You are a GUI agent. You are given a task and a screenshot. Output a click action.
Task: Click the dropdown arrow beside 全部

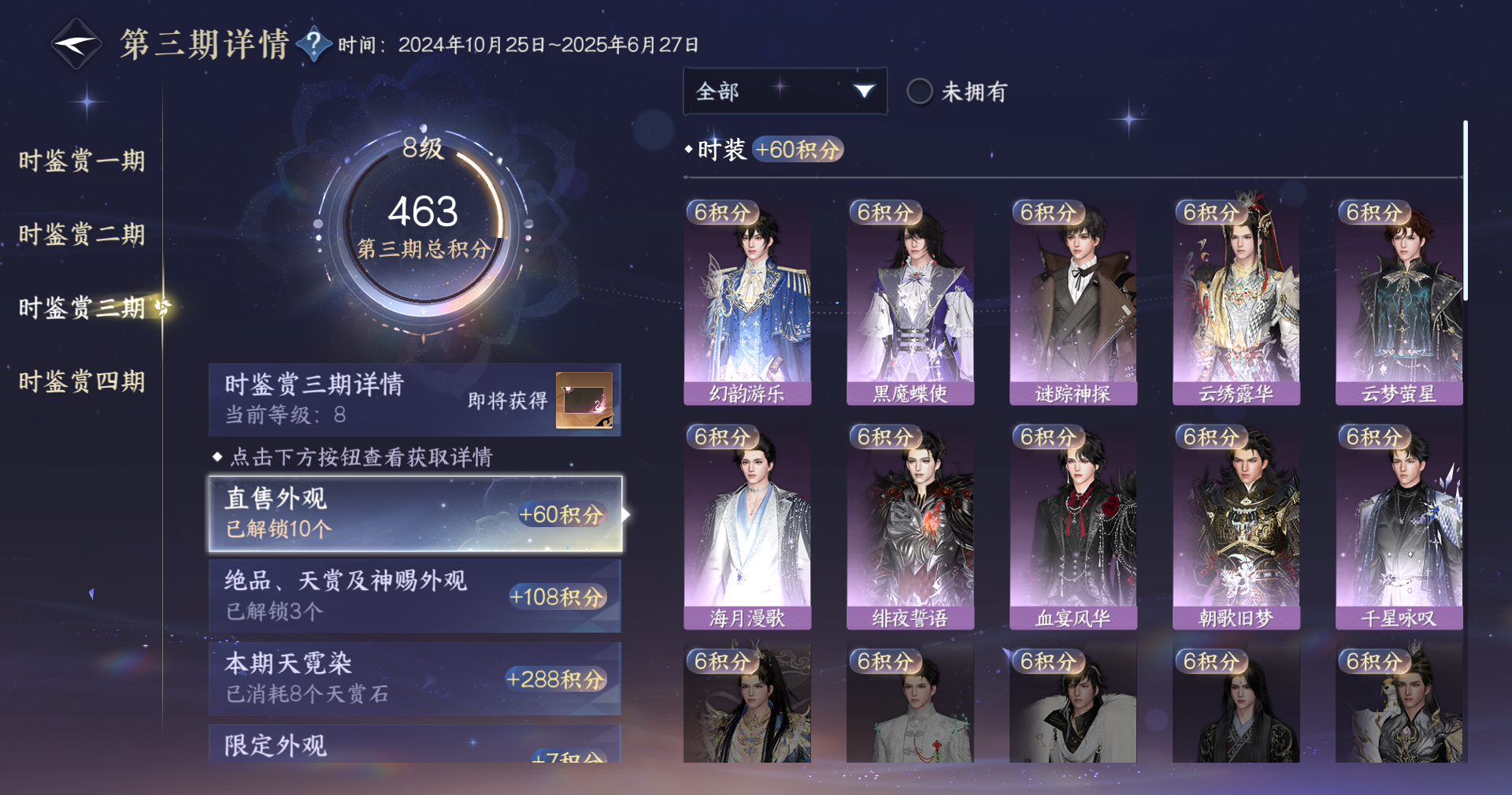[864, 91]
